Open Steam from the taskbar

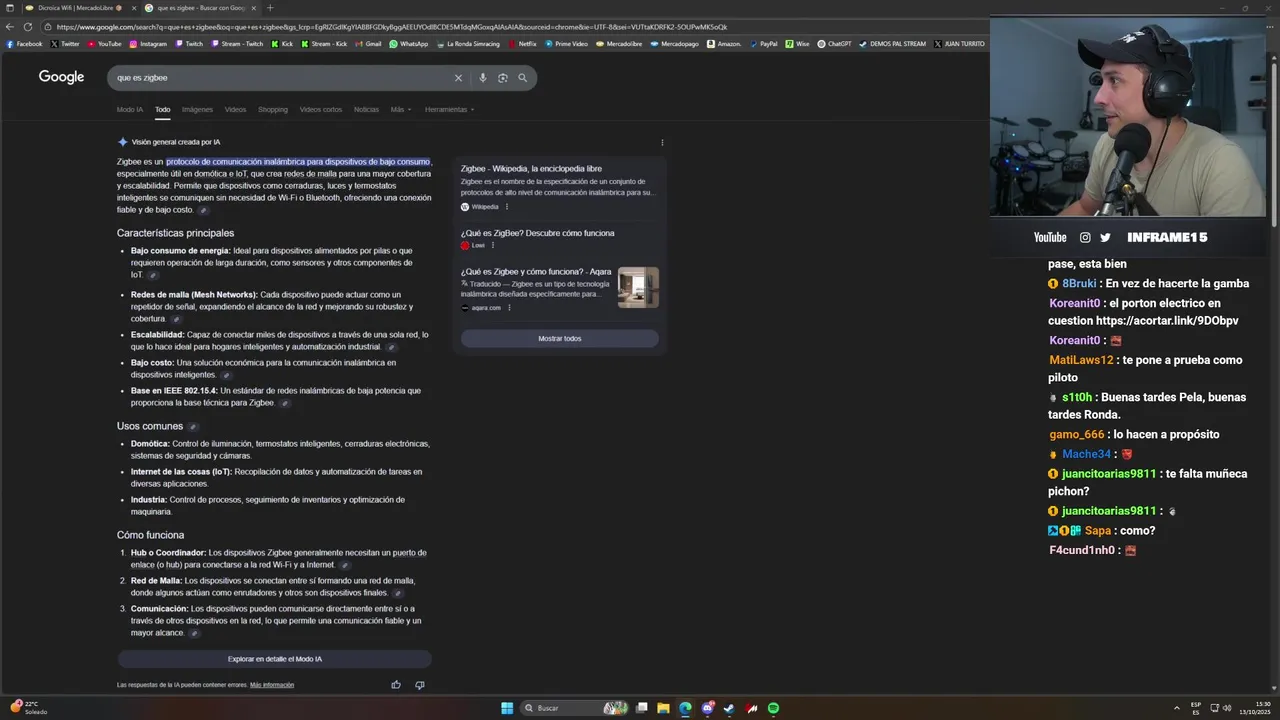coord(729,708)
